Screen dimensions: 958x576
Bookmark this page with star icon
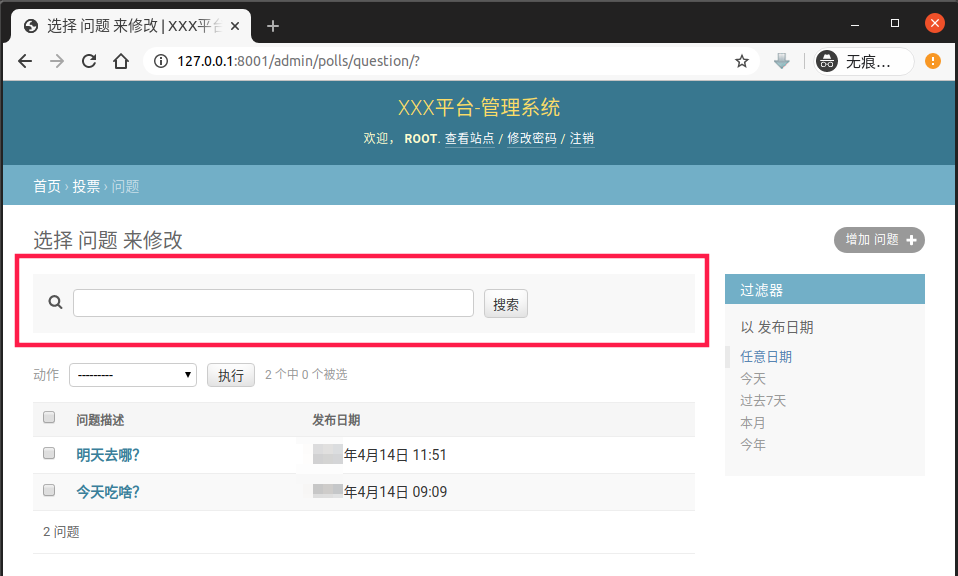click(742, 61)
